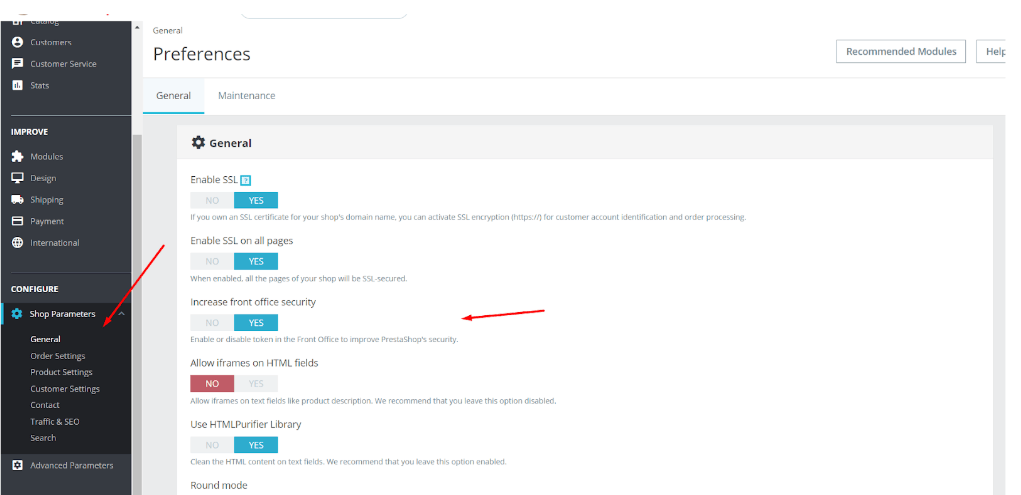
Task: Select Contact submenu item
Action: coord(45,404)
